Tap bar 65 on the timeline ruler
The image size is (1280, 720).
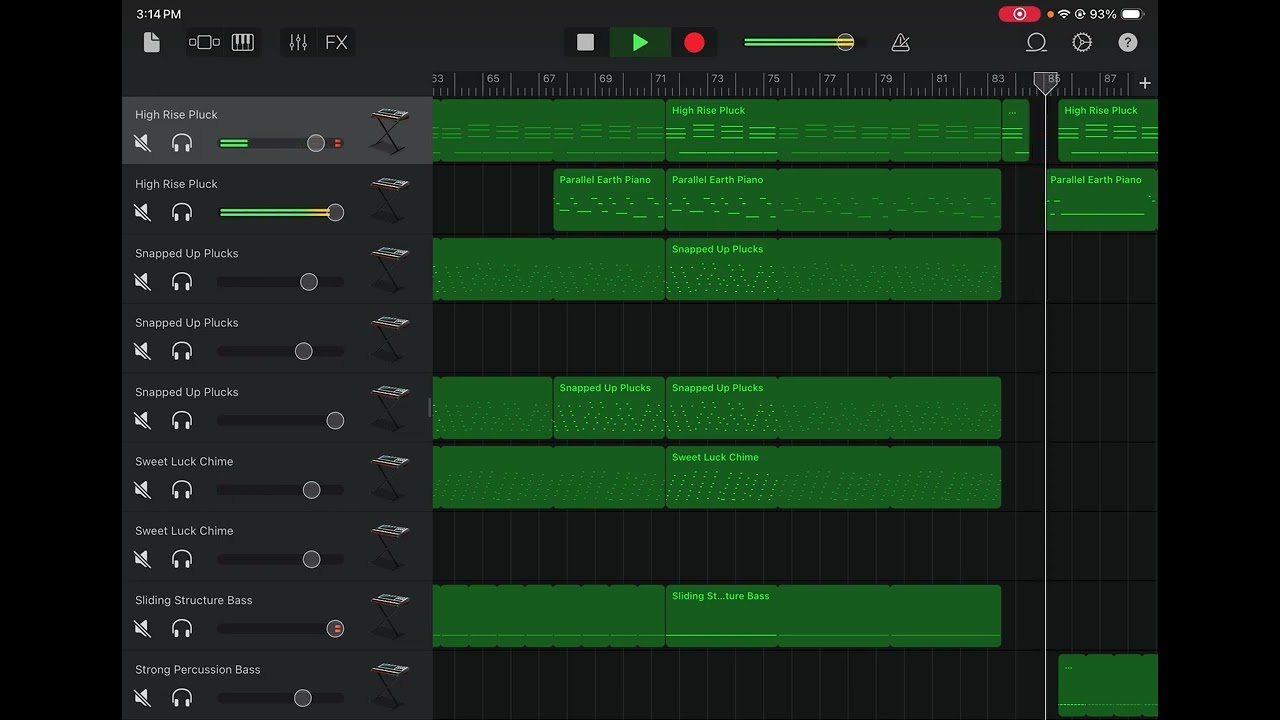pyautogui.click(x=493, y=78)
